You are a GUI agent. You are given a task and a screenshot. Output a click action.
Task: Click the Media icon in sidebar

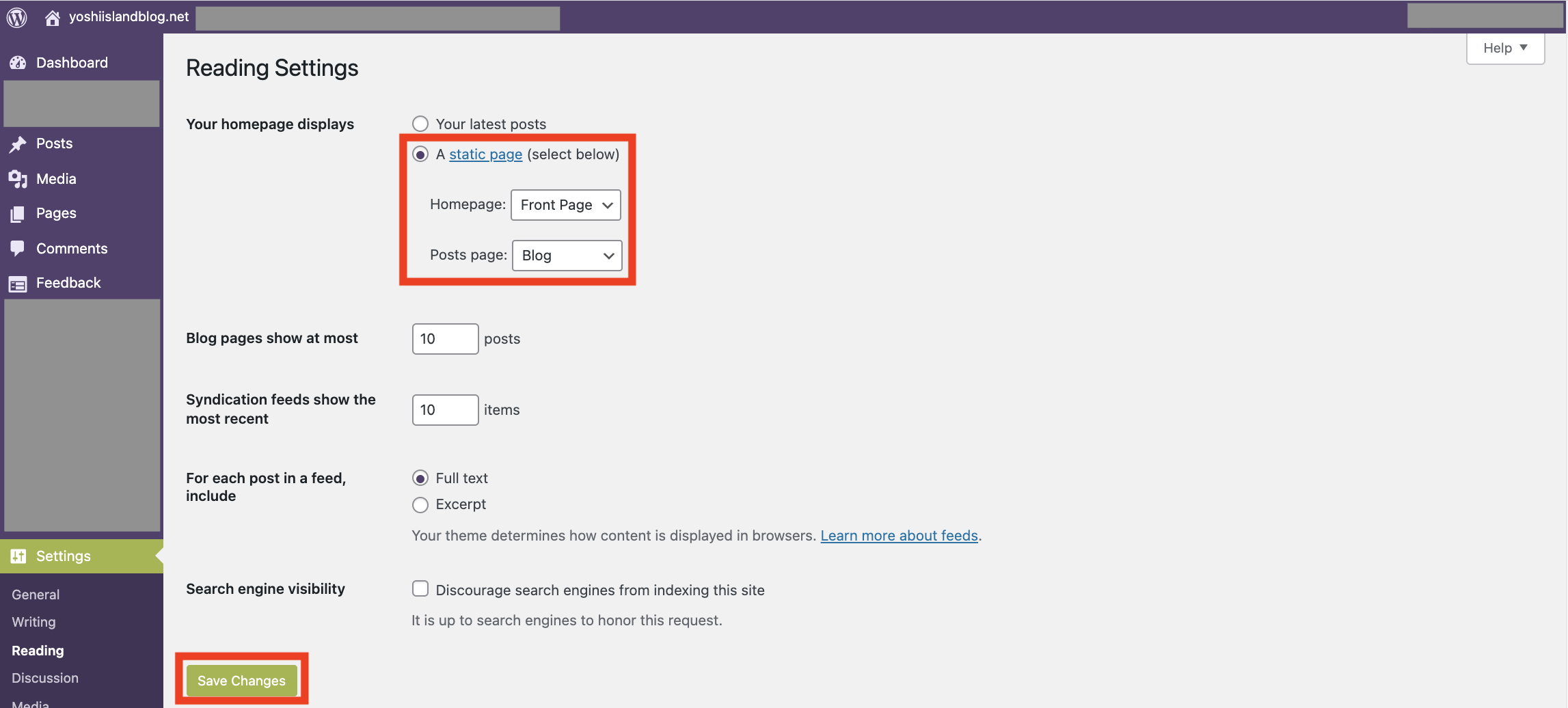[18, 179]
